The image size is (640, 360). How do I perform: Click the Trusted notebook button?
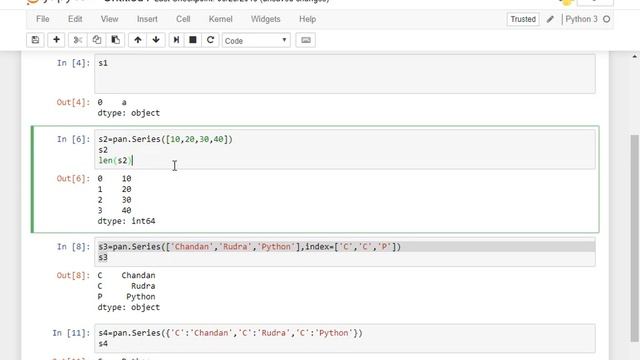click(523, 19)
